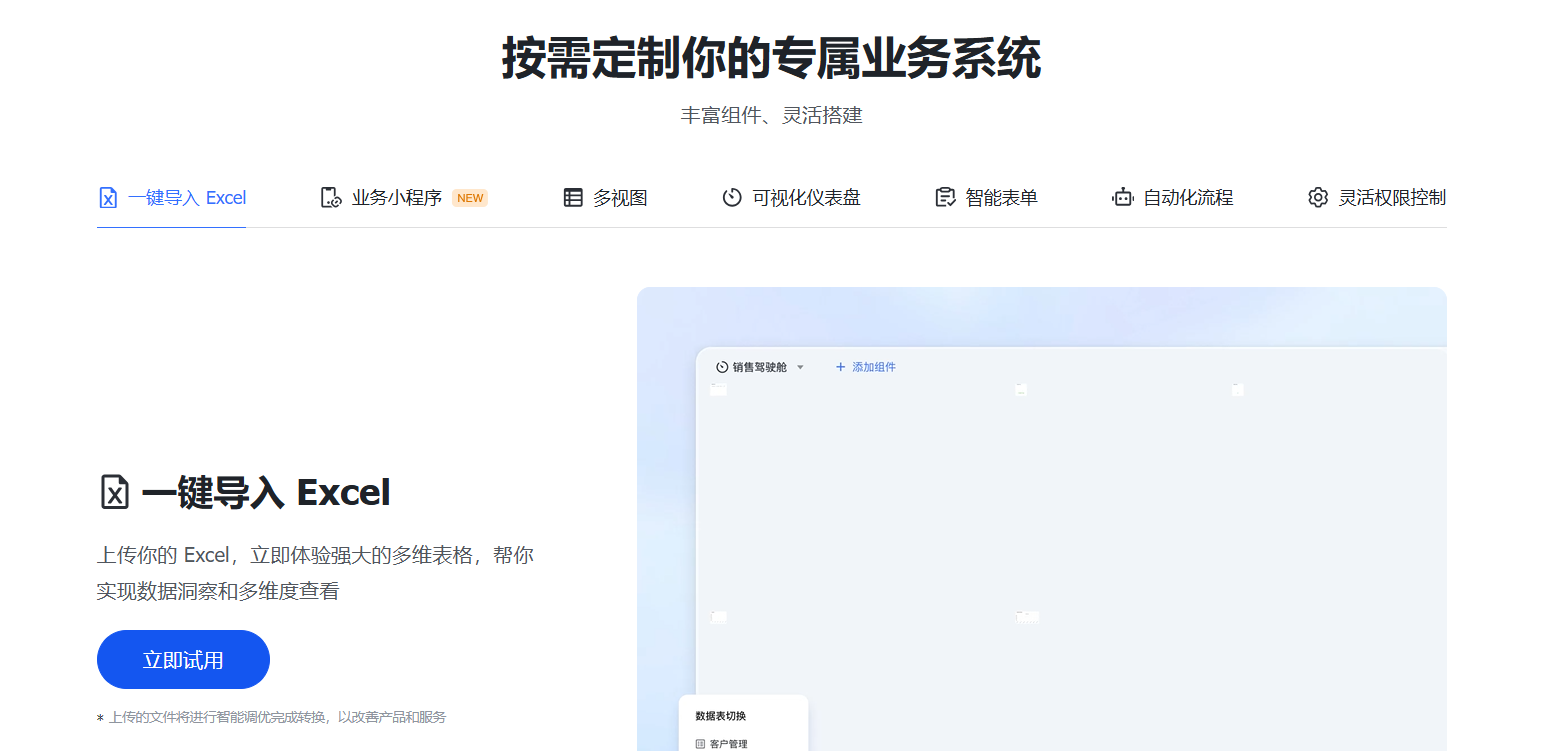Click the 添加组件 link

(872, 367)
